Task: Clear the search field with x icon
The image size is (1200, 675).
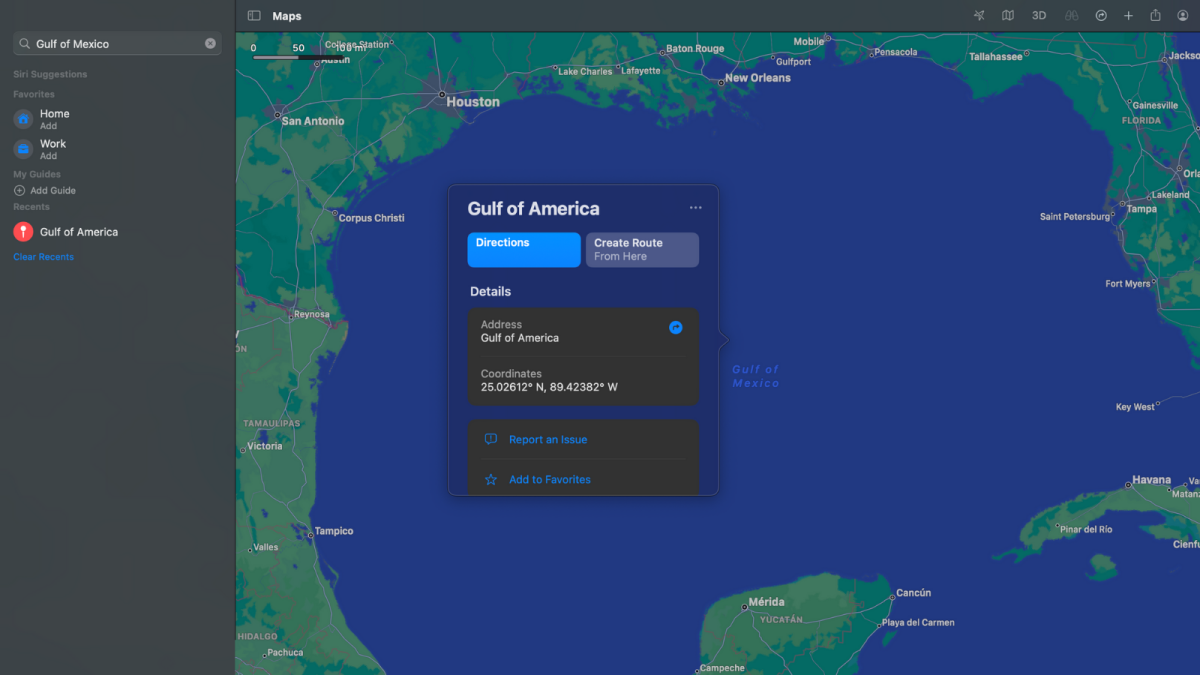Action: (x=210, y=44)
